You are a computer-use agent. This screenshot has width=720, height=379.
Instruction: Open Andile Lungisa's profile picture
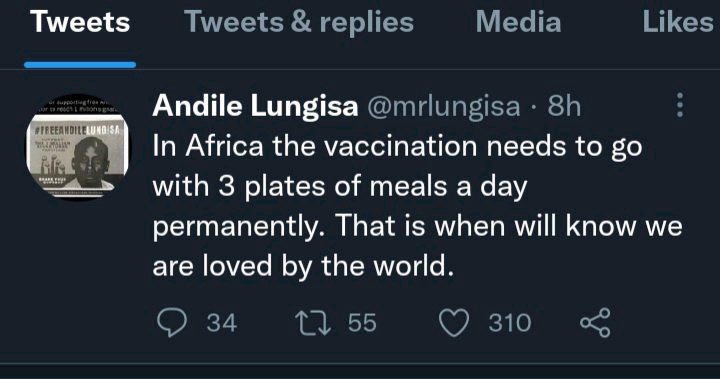coord(78,147)
